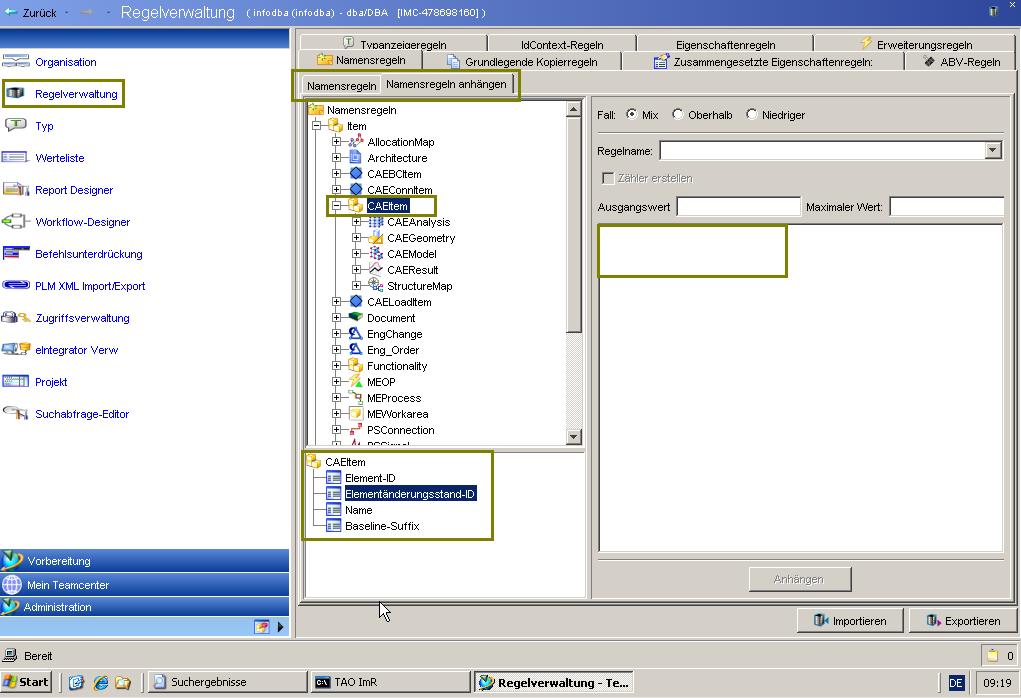Select the Typ sidebar icon
This screenshot has width=1021, height=698.
coord(16,126)
